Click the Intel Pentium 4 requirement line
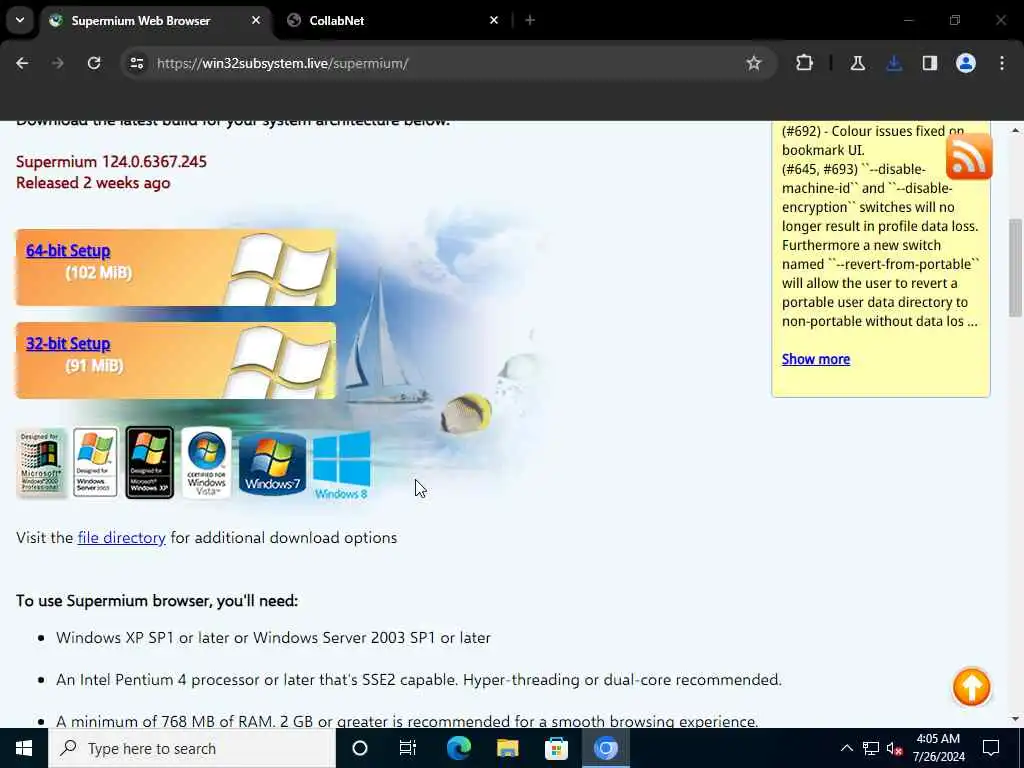 click(419, 680)
